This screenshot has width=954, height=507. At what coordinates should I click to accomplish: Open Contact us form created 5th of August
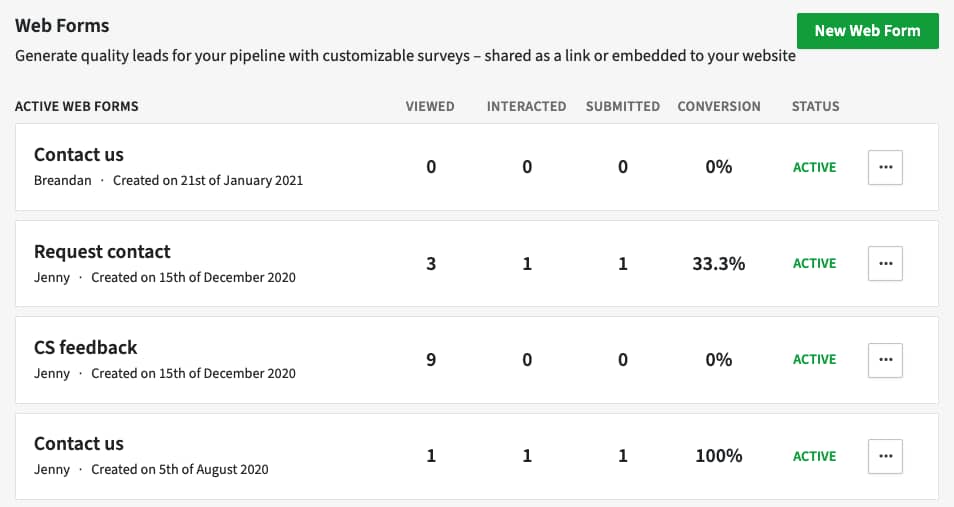click(78, 444)
